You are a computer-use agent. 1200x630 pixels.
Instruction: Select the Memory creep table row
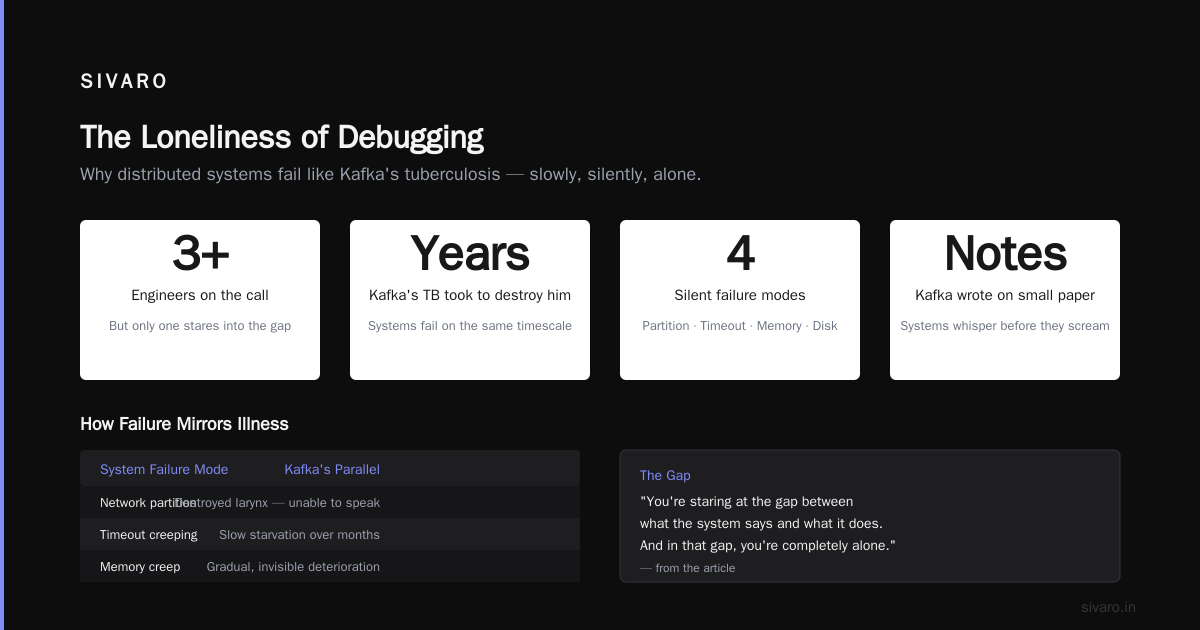(330, 567)
